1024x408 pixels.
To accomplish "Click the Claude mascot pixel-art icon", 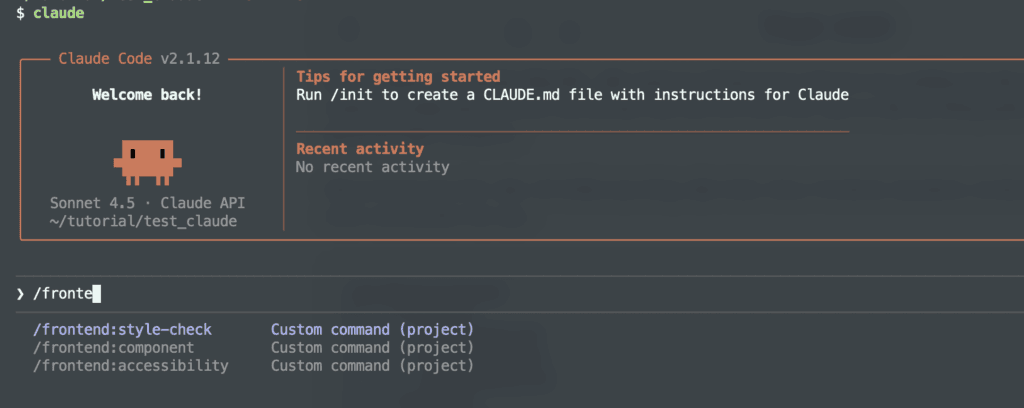I will pyautogui.click(x=147, y=162).
